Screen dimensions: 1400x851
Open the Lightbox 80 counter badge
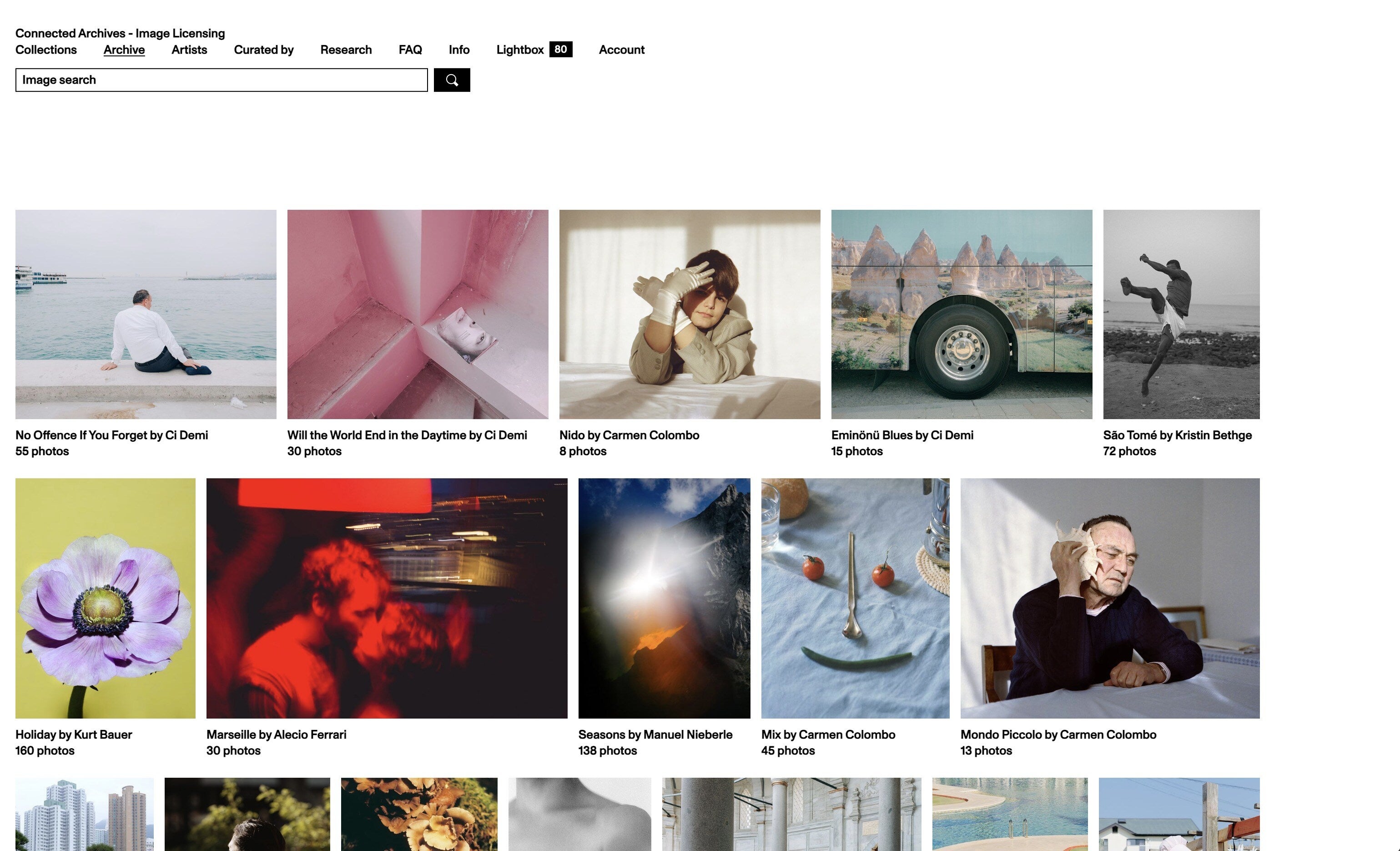pos(560,50)
